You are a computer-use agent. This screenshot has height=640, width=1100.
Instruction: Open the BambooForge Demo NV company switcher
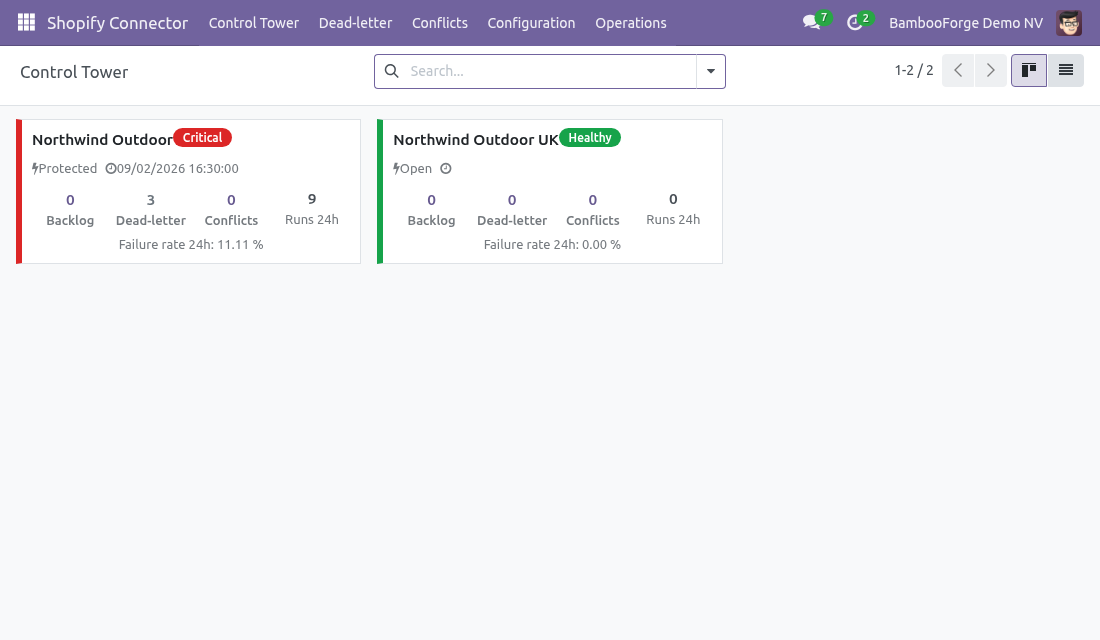[x=966, y=22]
